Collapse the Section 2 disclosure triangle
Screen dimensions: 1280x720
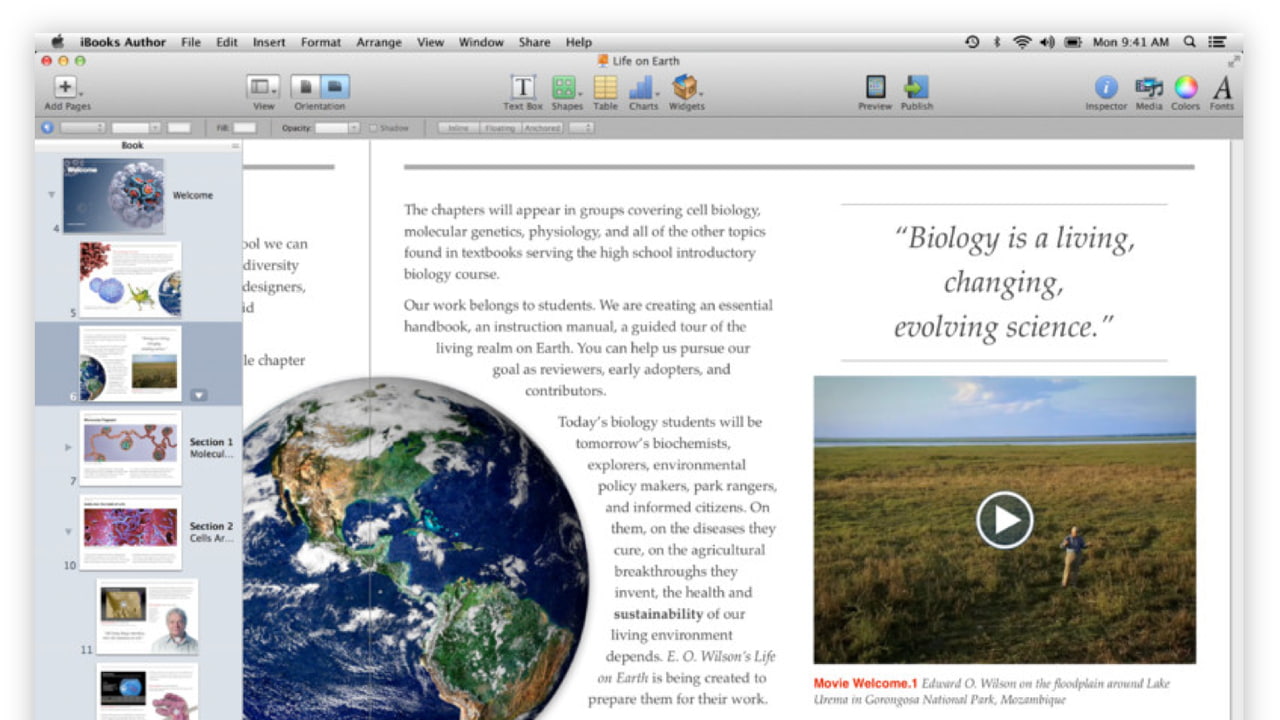pos(68,531)
